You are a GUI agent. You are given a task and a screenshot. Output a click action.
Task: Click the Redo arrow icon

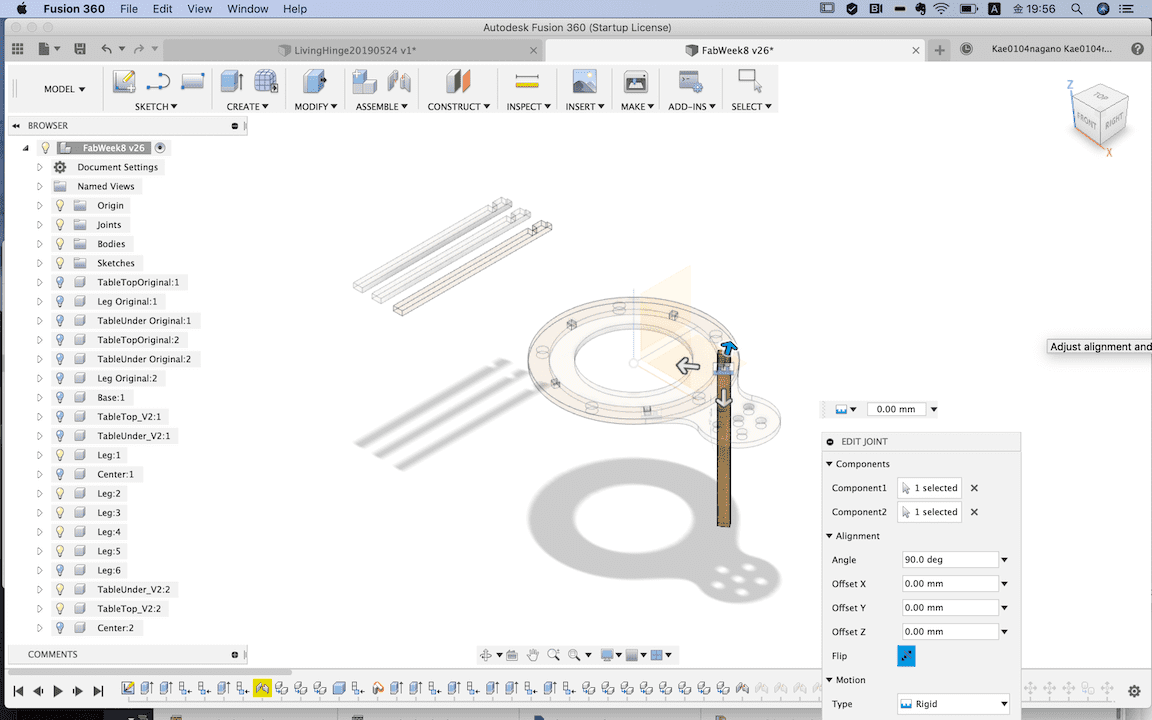click(139, 49)
